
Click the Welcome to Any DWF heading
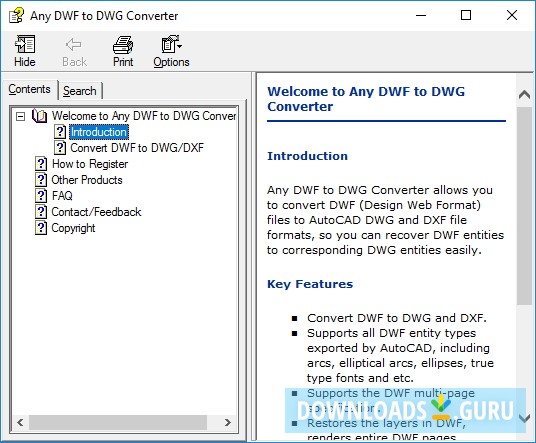[366, 99]
